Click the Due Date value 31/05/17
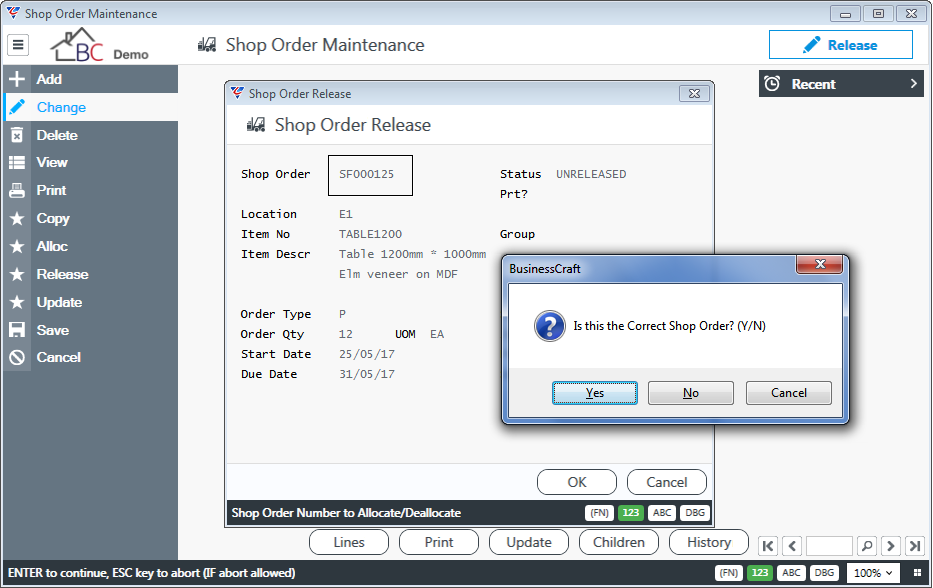 click(x=367, y=374)
